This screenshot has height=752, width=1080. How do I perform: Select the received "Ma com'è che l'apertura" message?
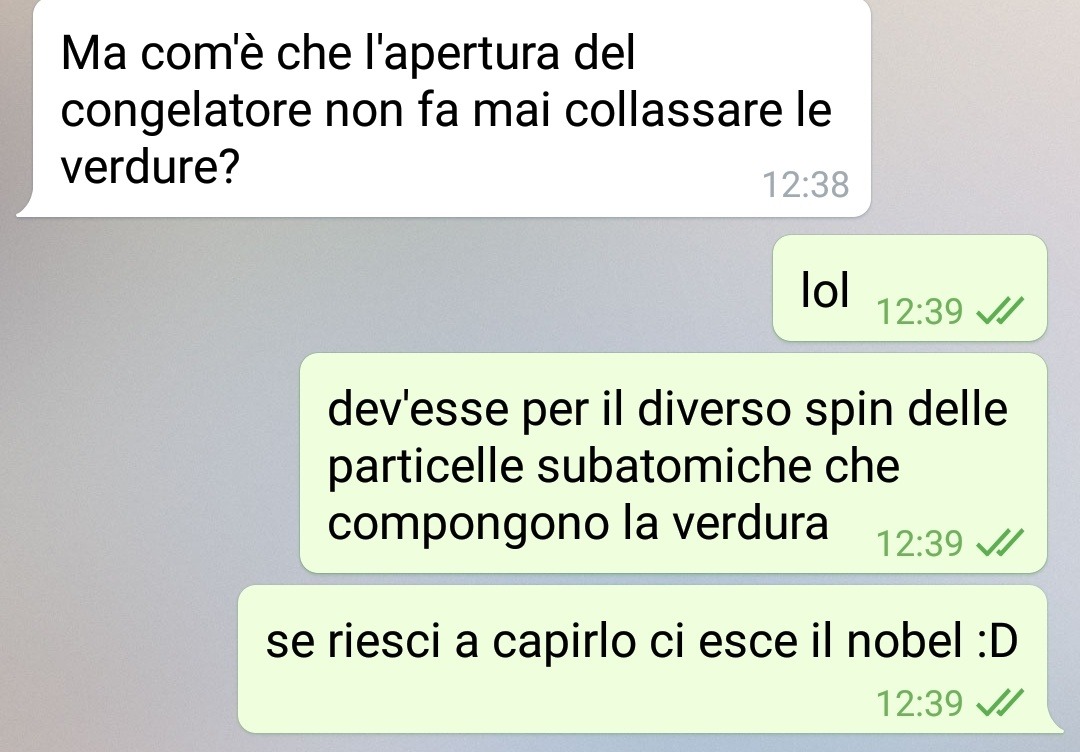tap(444, 108)
